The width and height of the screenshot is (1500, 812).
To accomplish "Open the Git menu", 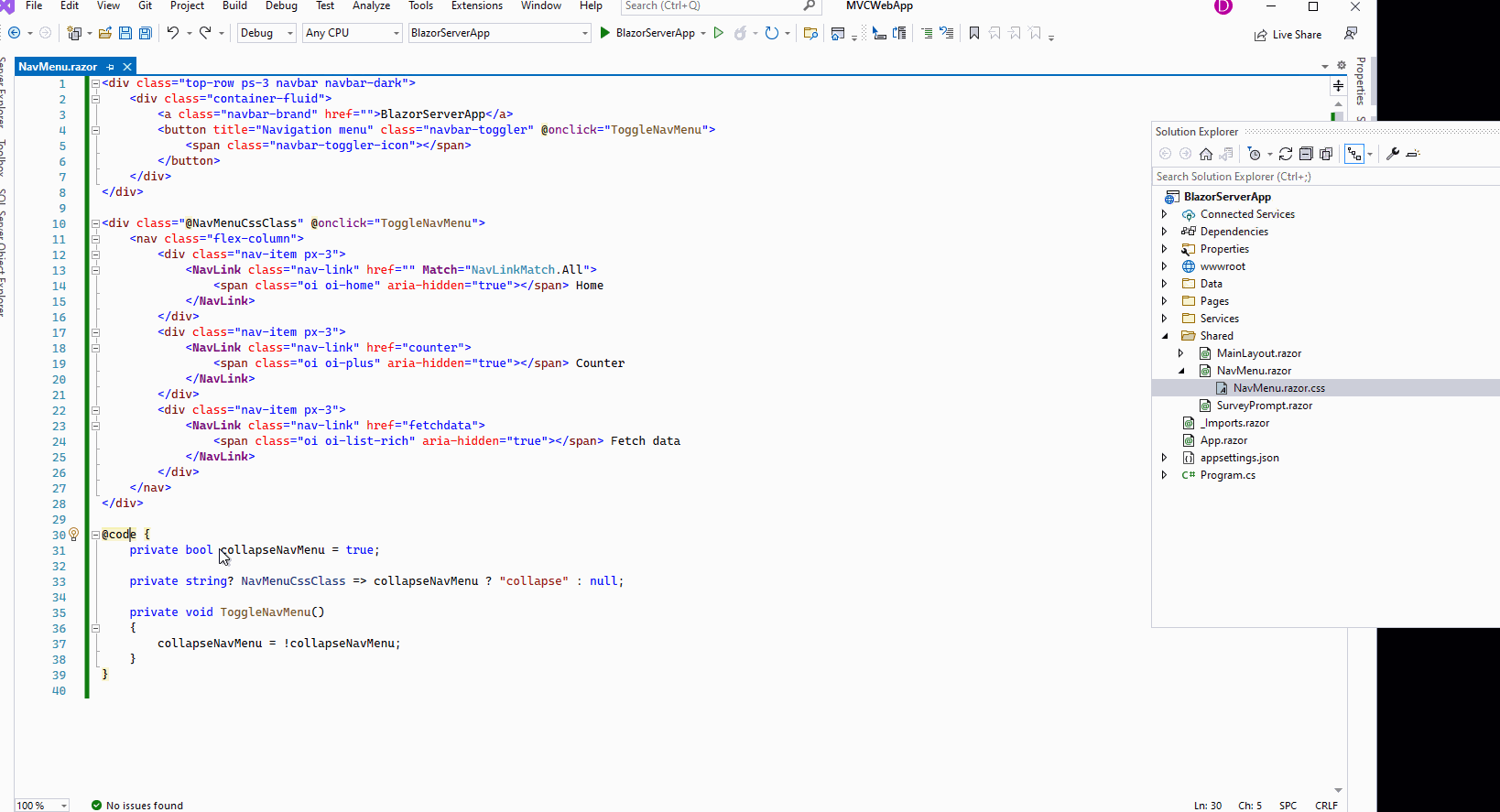I will click(145, 5).
